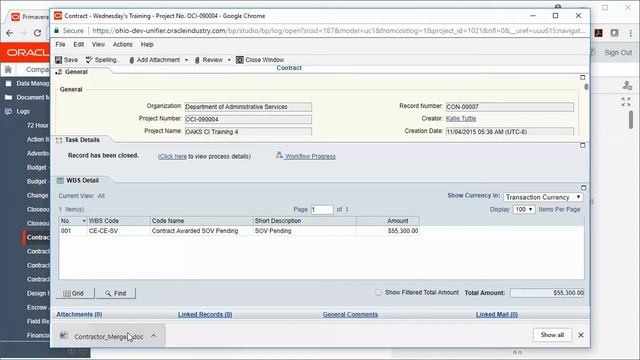
Task: Collapse the Task Details section panel
Action: pos(582,145)
